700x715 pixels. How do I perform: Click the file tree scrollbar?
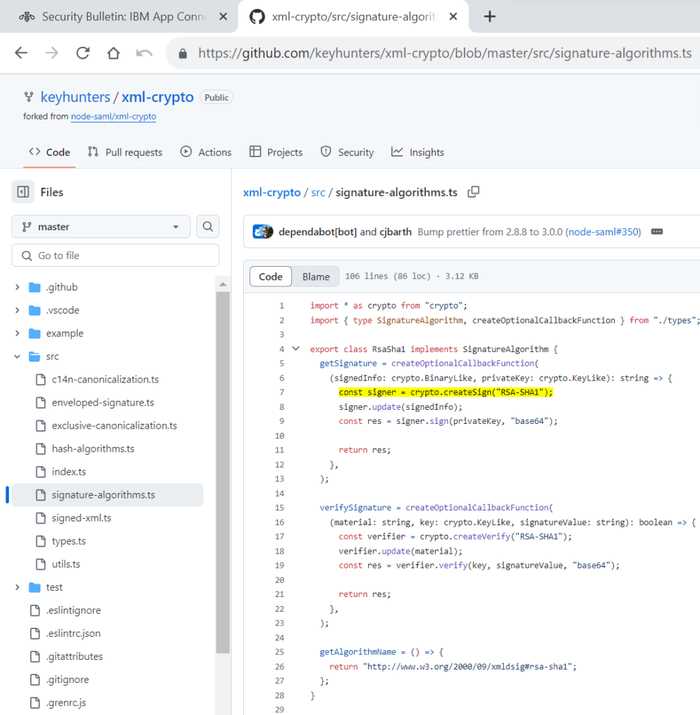click(x=223, y=472)
